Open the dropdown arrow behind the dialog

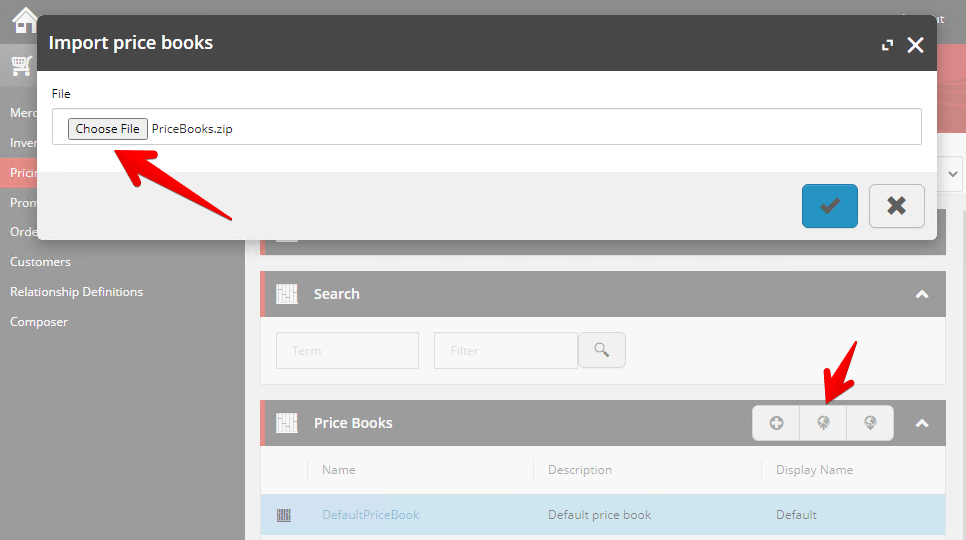click(952, 174)
